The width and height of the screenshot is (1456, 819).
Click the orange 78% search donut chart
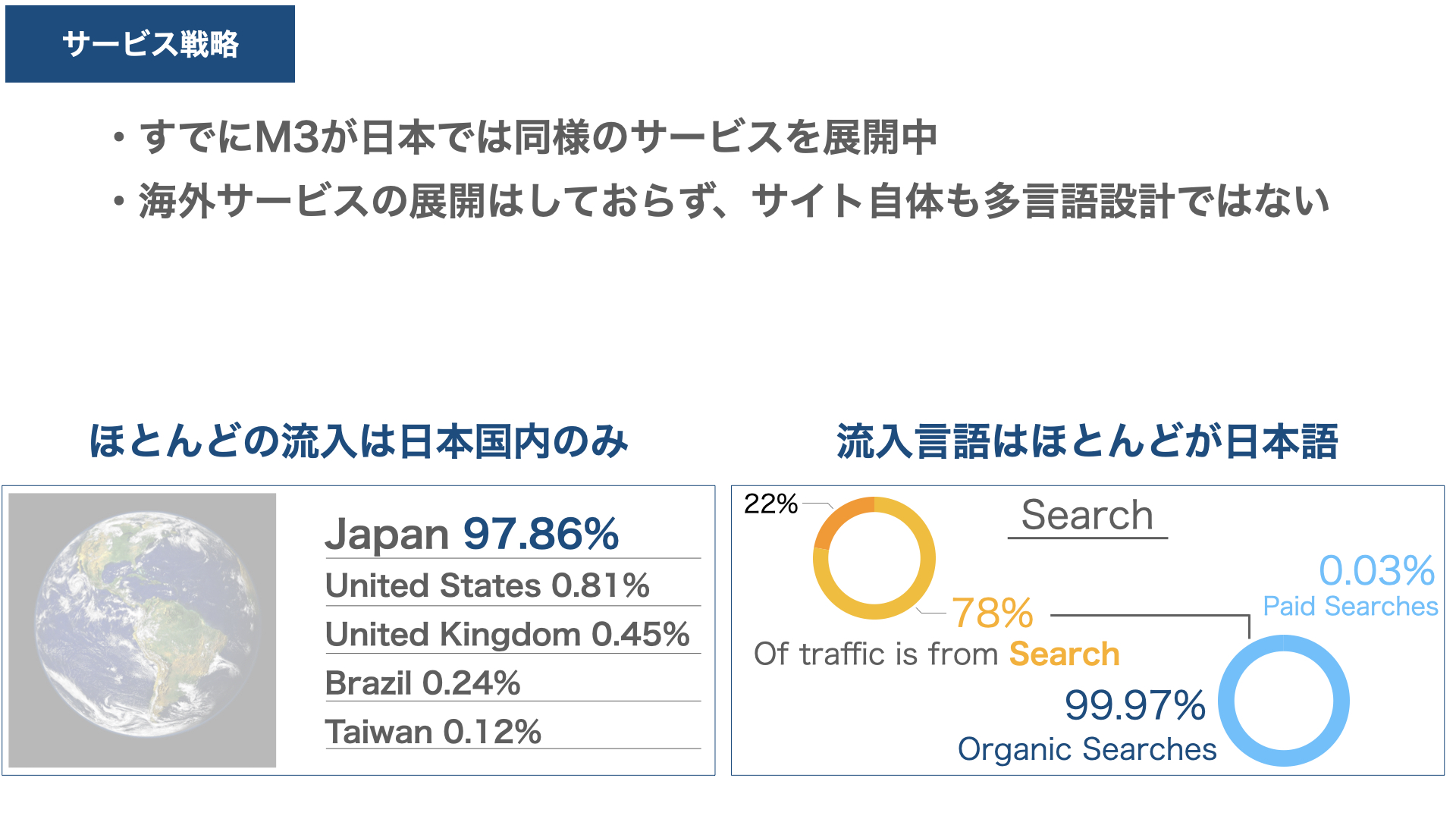[x=874, y=558]
